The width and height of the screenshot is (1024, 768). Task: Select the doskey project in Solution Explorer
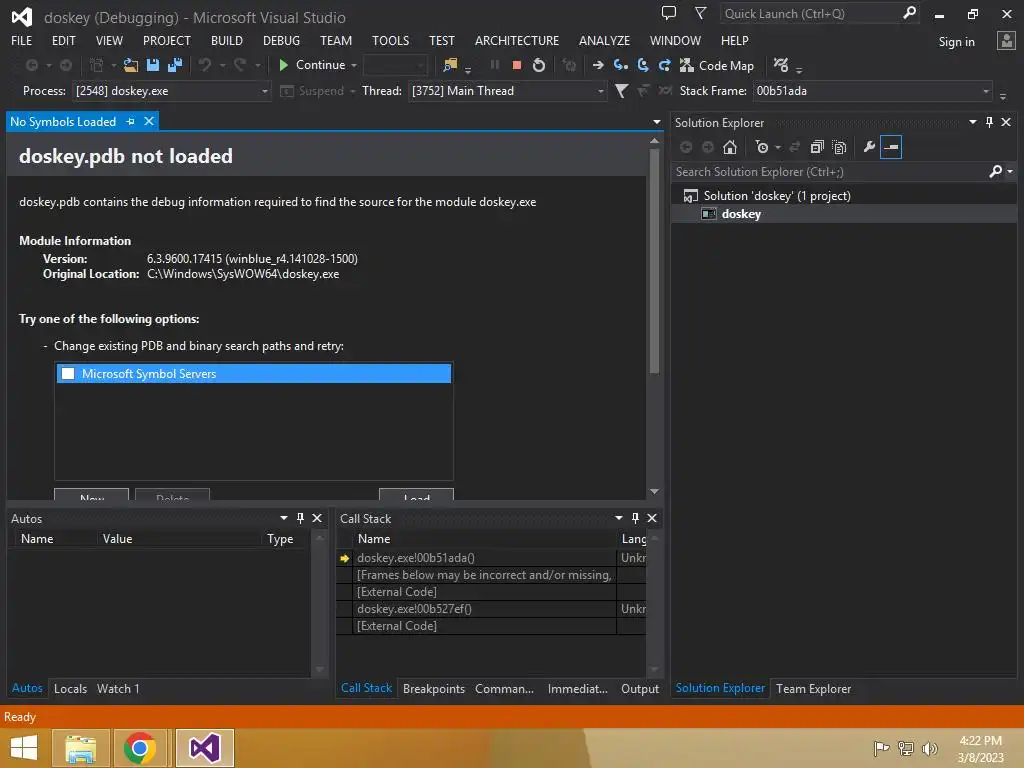pos(741,214)
